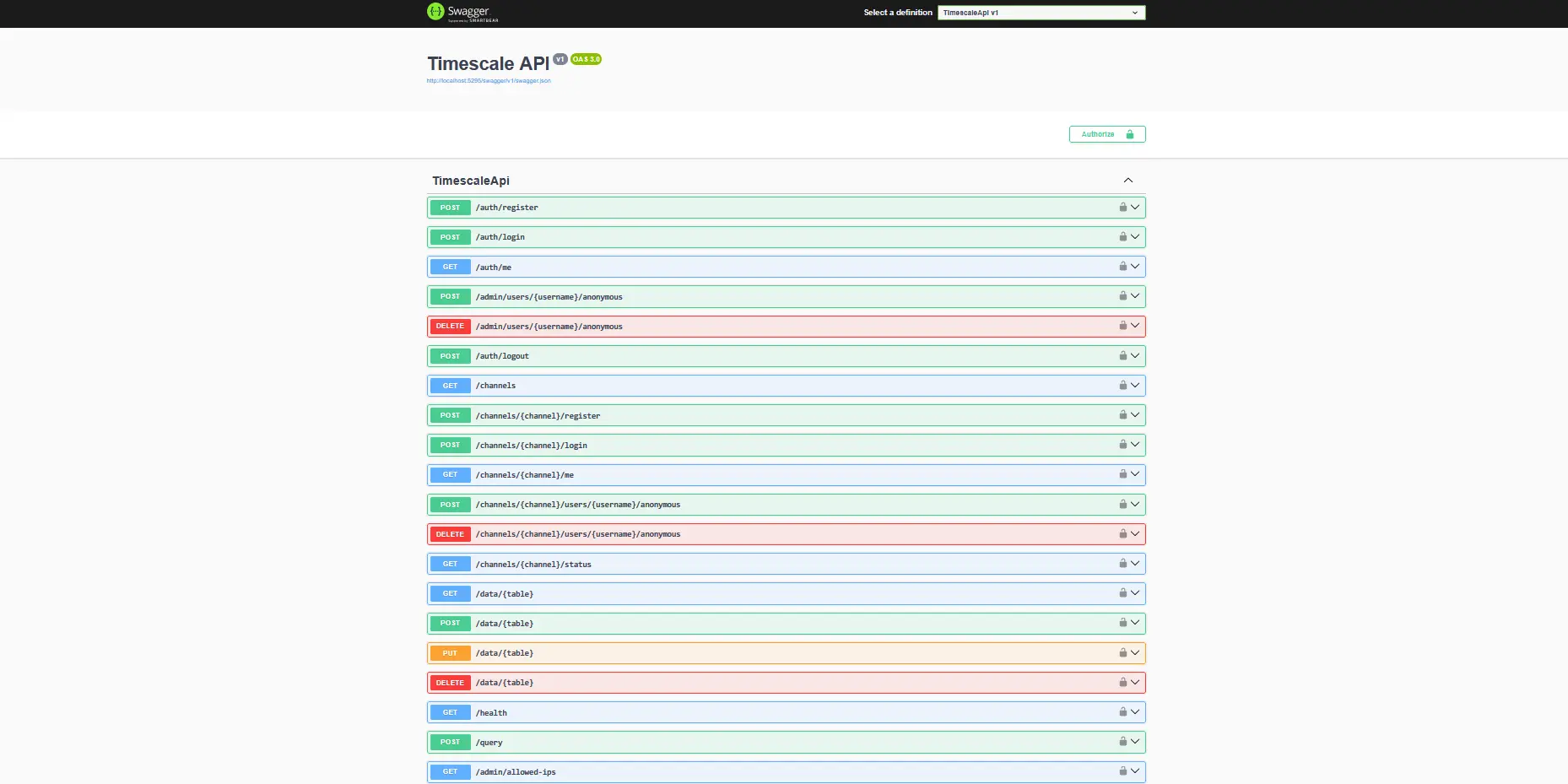
Task: Click lock icon on POST /auth/register
Action: [x=1122, y=208]
